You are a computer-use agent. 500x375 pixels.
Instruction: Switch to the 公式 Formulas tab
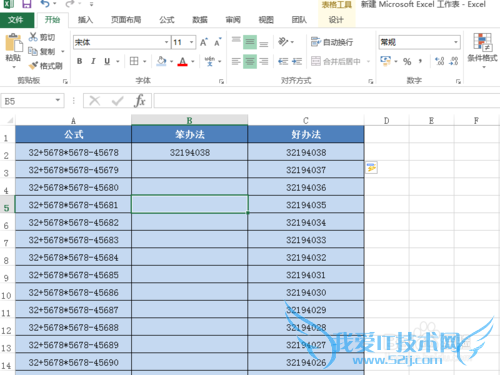[x=167, y=20]
